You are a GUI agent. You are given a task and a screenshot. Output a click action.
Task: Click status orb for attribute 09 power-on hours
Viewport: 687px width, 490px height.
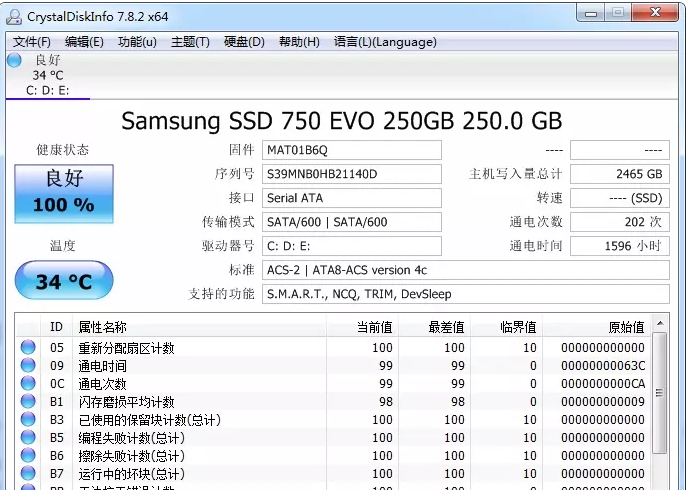(28, 366)
